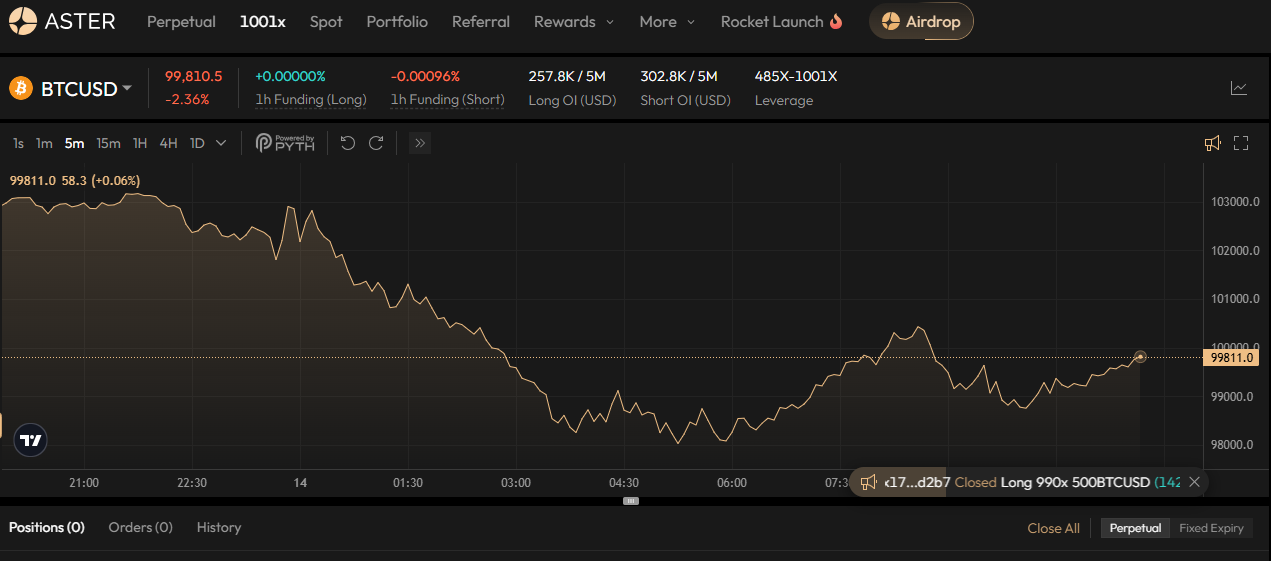The image size is (1271, 561).
Task: Switch to Fixed Expiry positions toggle
Action: [1211, 528]
